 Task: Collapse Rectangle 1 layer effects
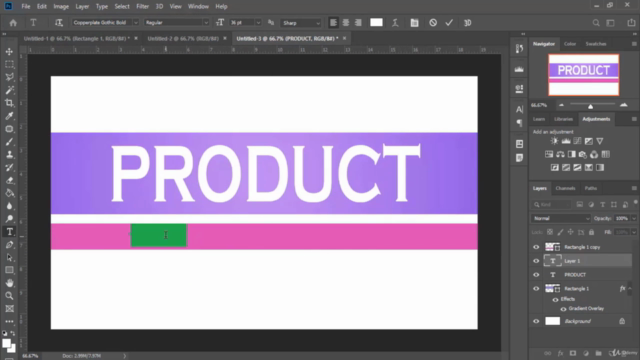pyautogui.click(x=630, y=289)
